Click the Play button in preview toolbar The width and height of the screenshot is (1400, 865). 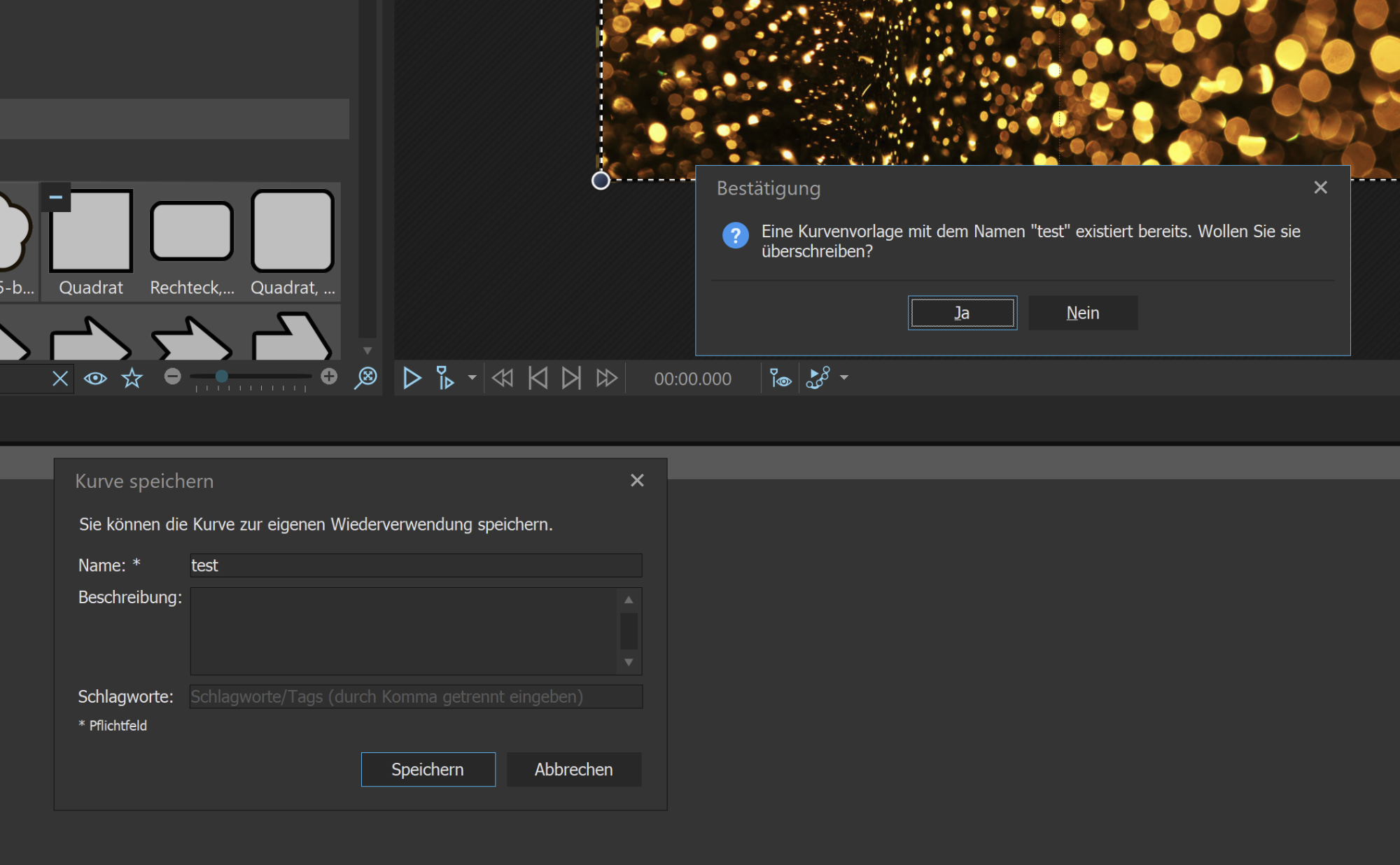[412, 379]
